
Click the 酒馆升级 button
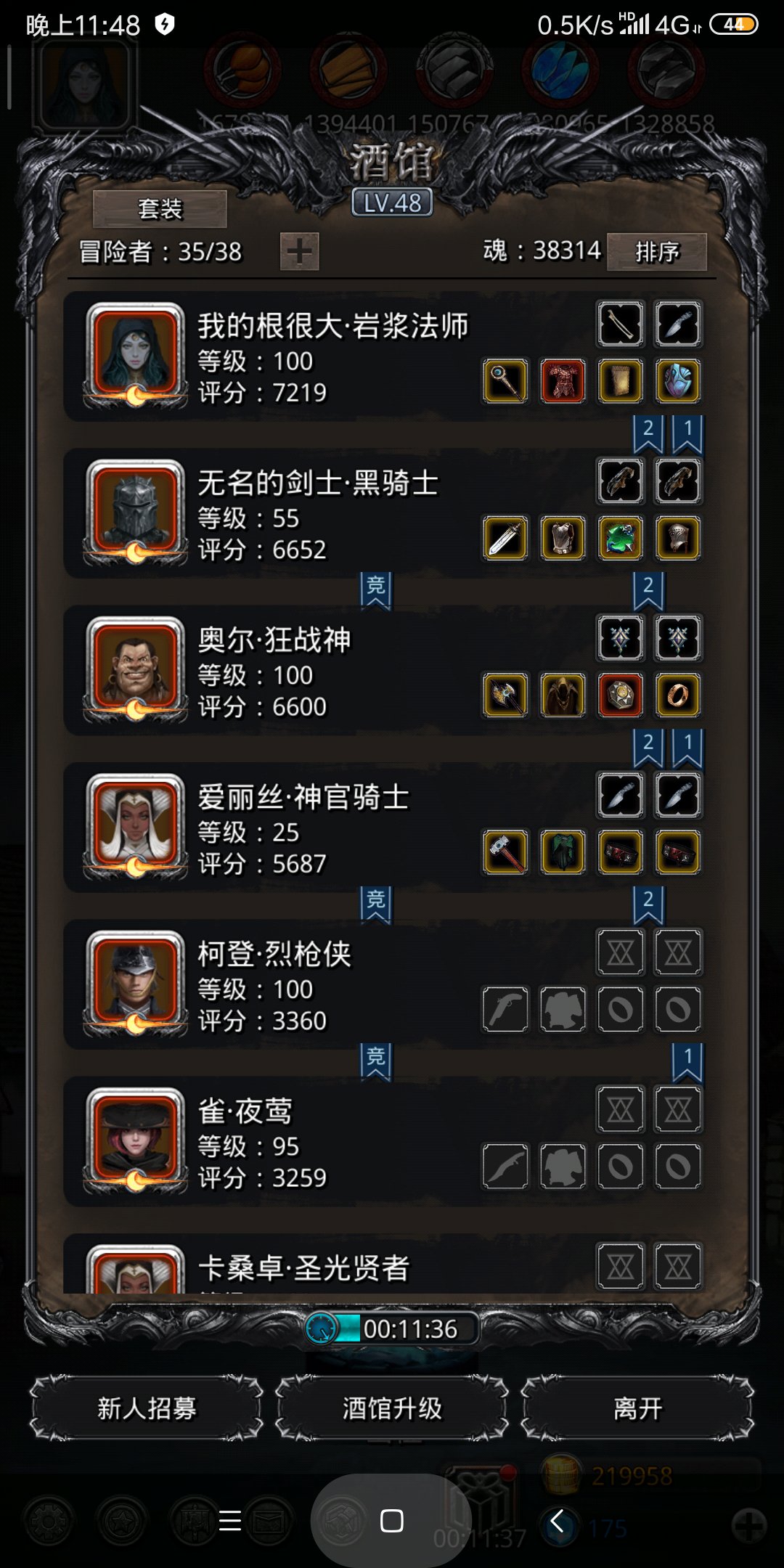[x=392, y=1408]
